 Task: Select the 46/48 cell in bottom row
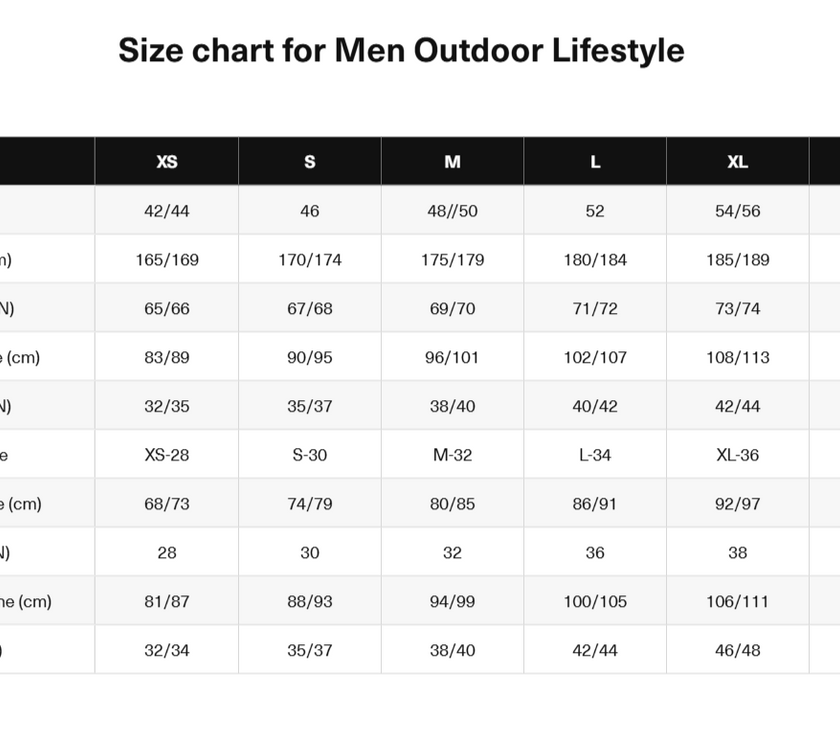click(x=738, y=650)
